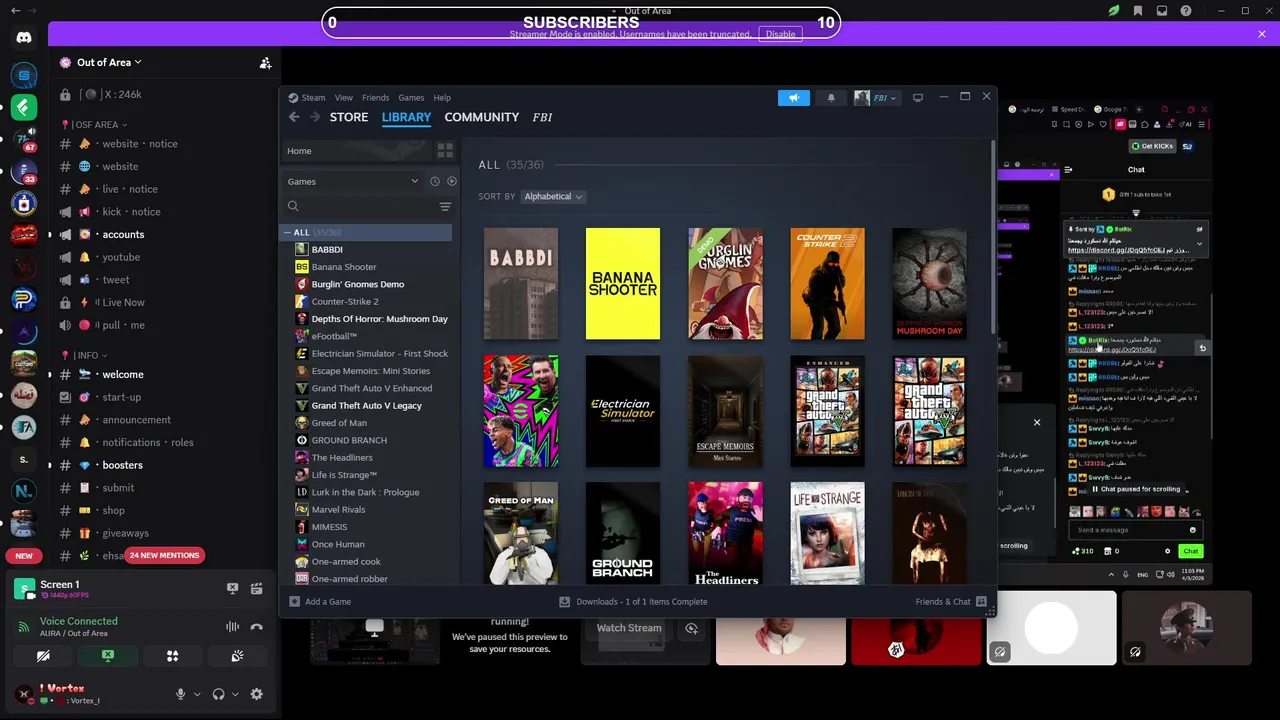Open Alphabetical sort dropdown
Screen dimensions: 1280x720
point(553,196)
